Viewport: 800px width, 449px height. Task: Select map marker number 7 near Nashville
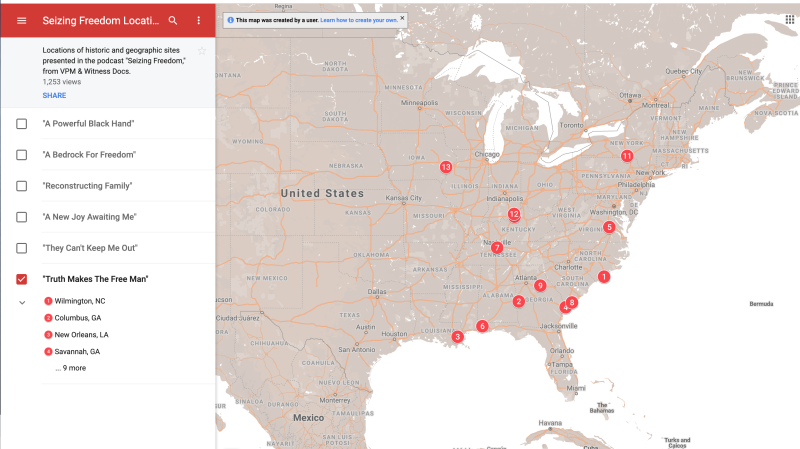pyautogui.click(x=496, y=248)
